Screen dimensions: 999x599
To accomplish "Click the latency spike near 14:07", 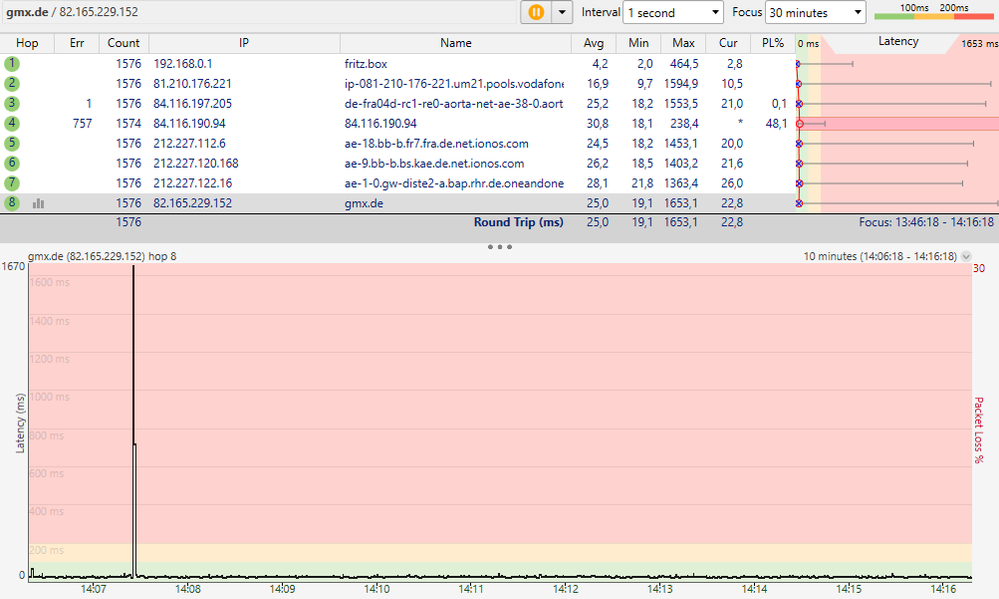I will [134, 421].
